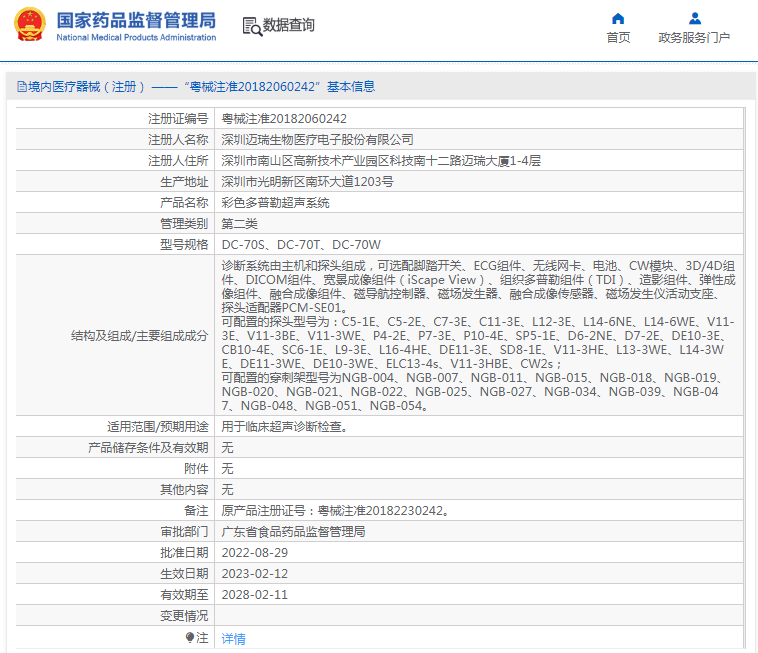Click the 其他内容 label
Image resolution: width=758 pixels, height=653 pixels.
point(184,490)
